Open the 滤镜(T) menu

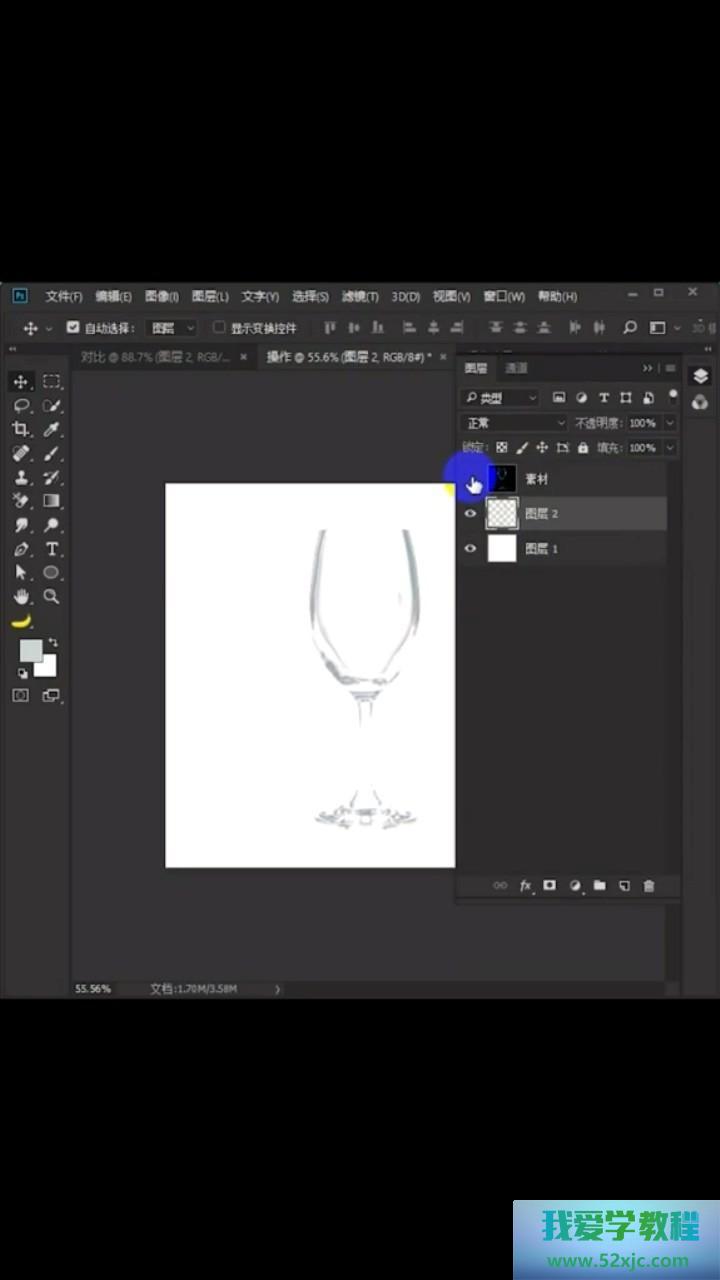360,296
